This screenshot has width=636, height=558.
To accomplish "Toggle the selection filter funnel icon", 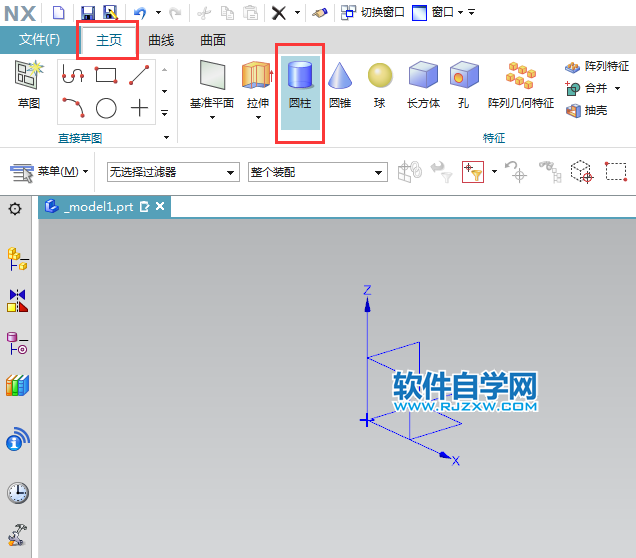I will point(473,172).
